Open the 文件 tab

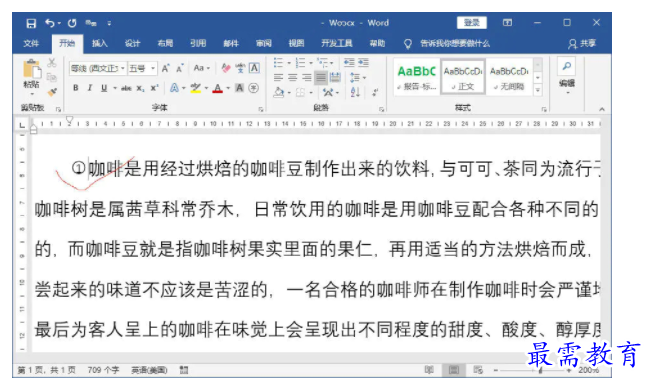(x=31, y=43)
